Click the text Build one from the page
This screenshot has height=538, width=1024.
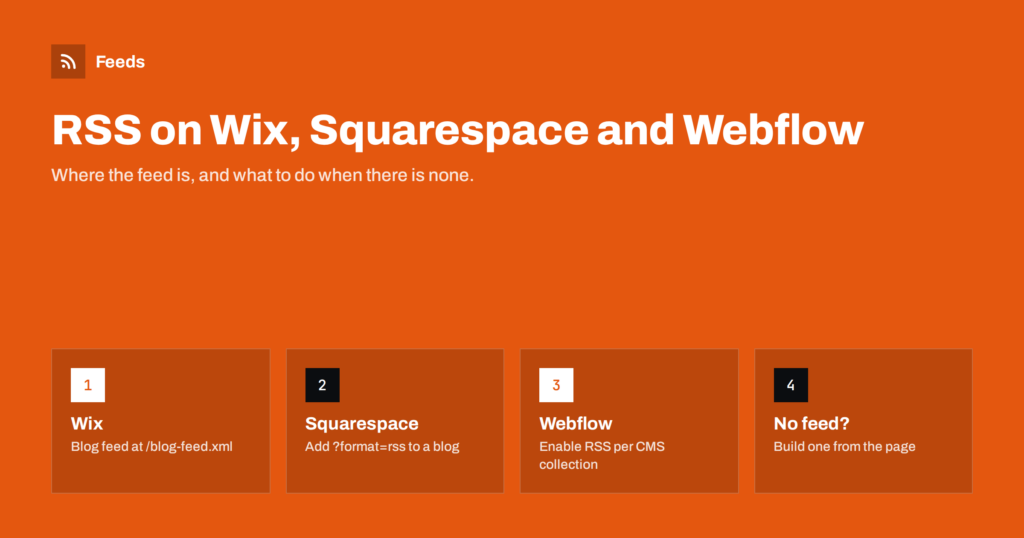(x=844, y=447)
